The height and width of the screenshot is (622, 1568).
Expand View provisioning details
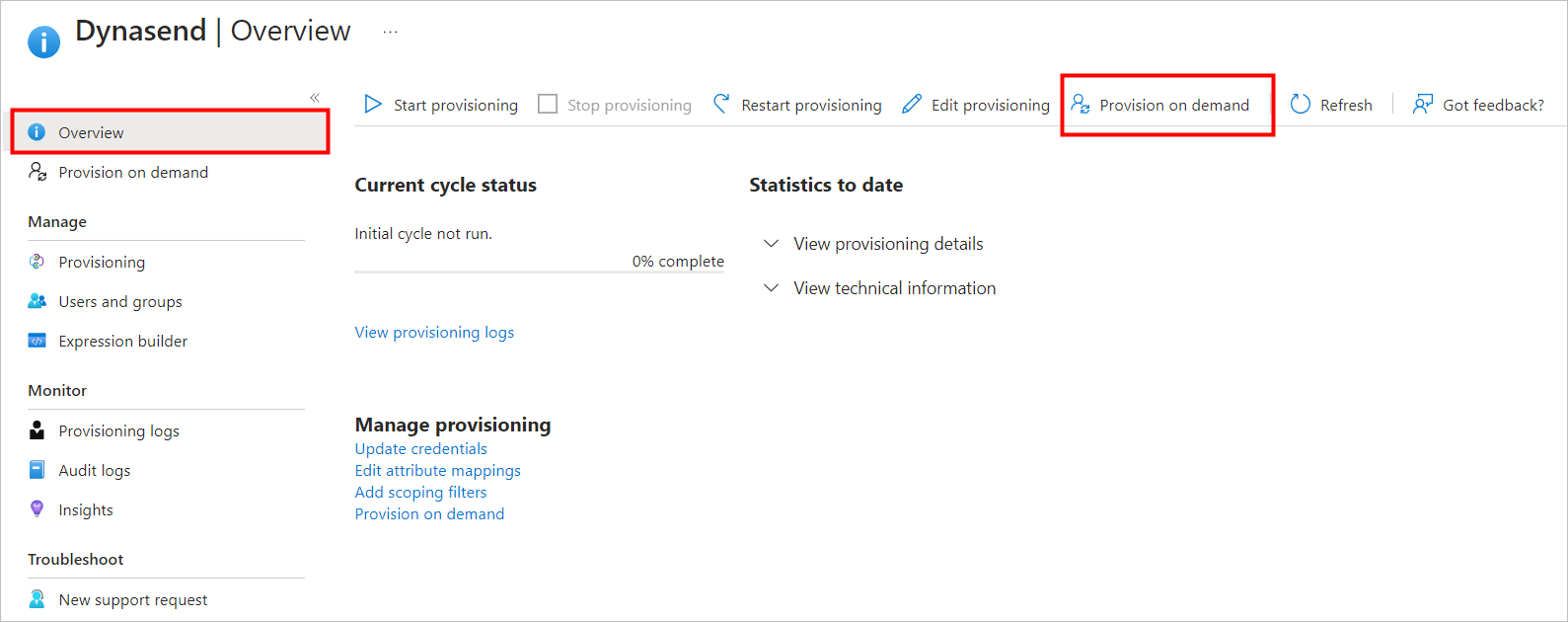pos(771,243)
